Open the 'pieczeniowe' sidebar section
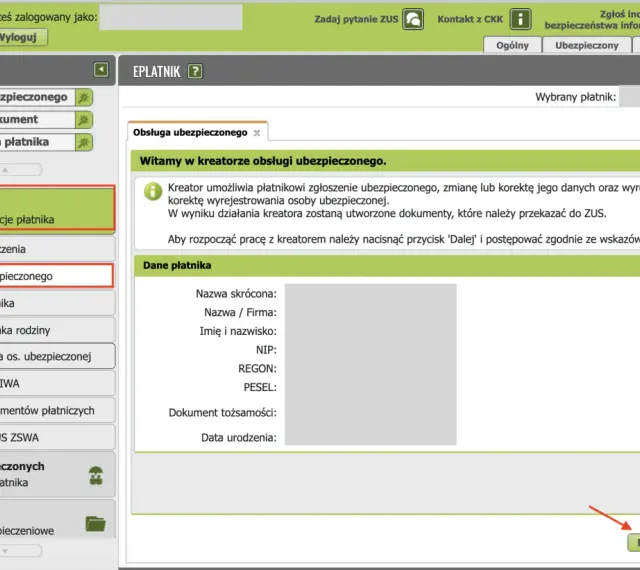This screenshot has height=570, width=640. pyautogui.click(x=57, y=519)
